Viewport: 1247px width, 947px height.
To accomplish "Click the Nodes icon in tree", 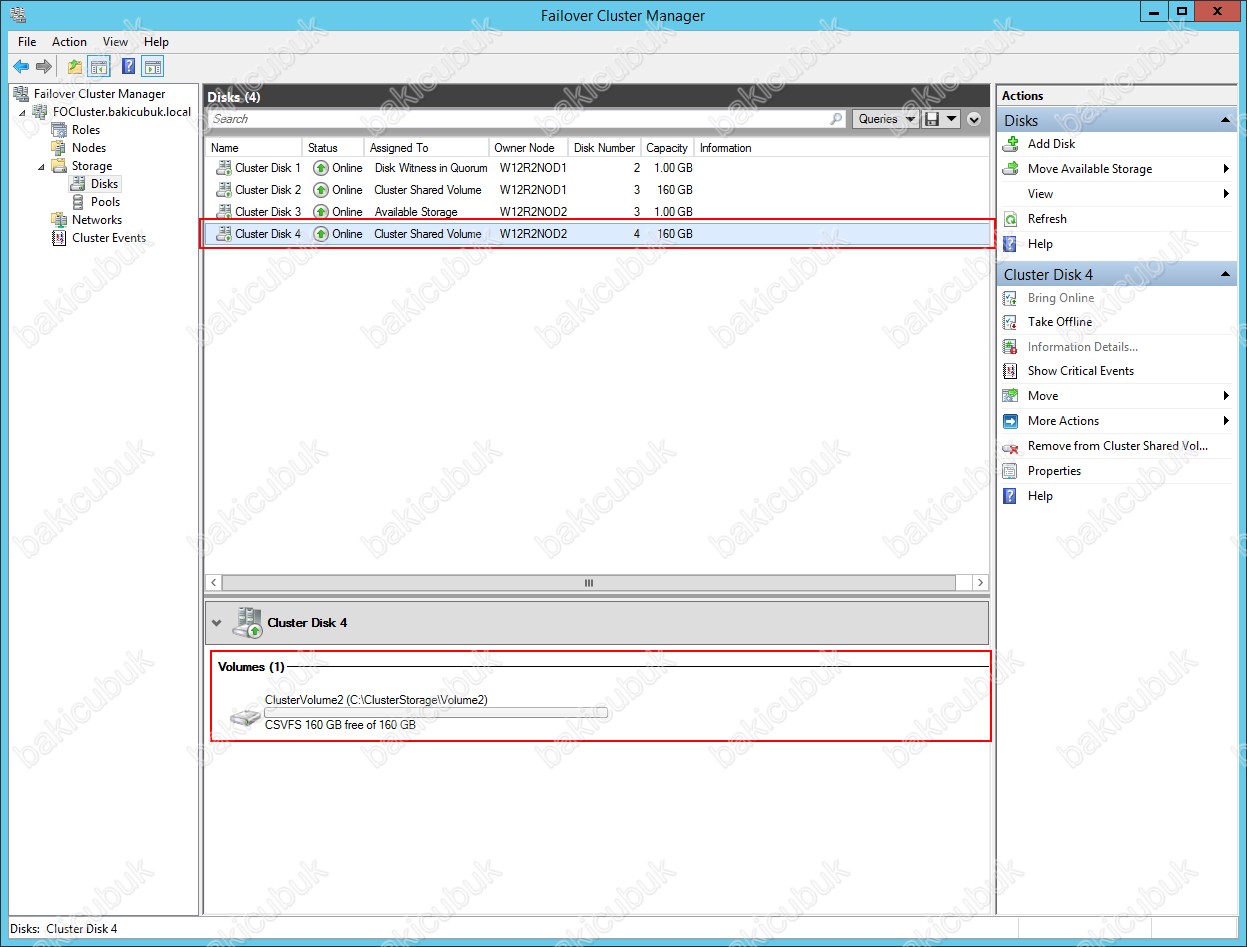I will tap(59, 148).
